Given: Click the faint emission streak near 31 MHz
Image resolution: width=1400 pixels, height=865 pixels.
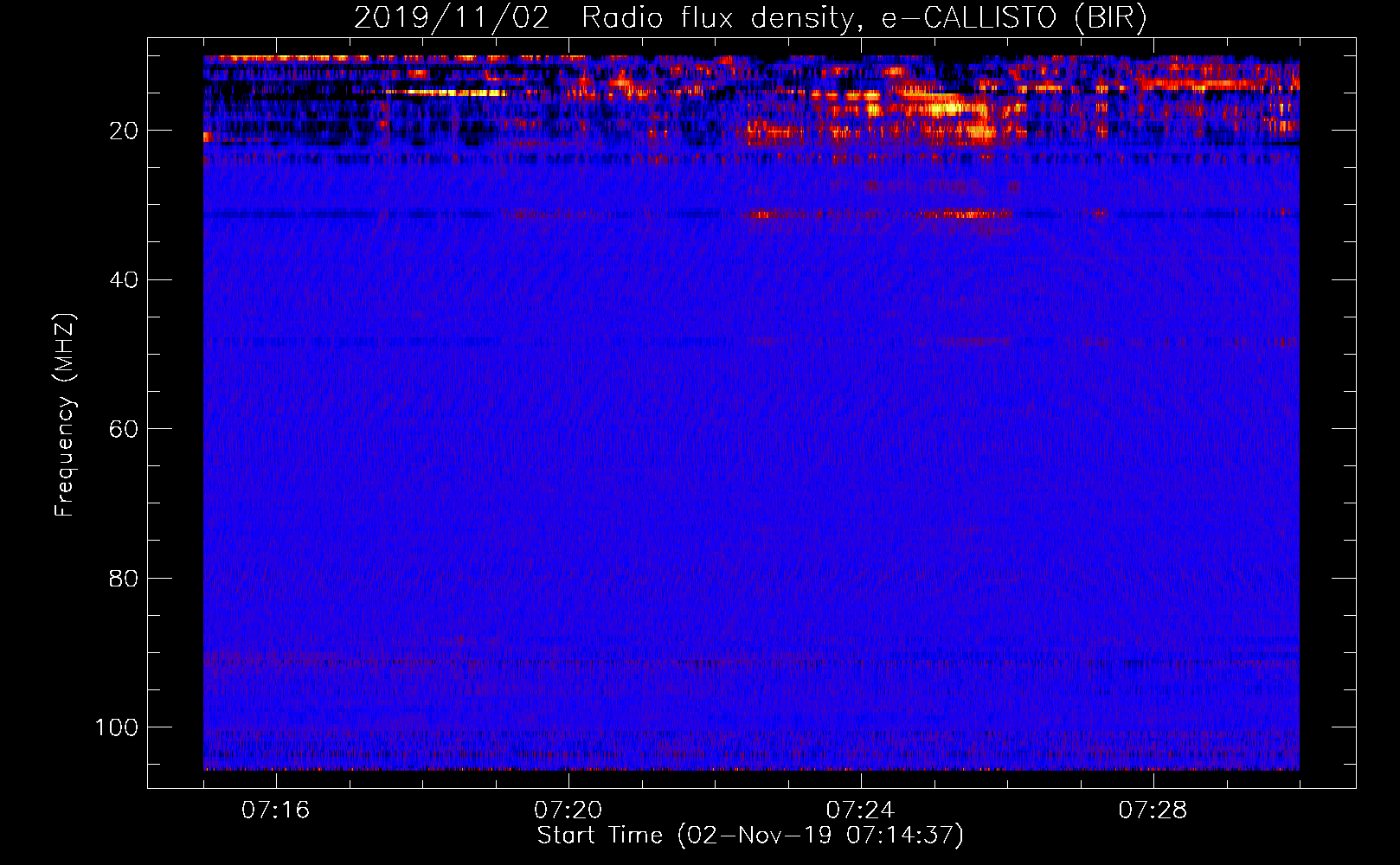Looking at the screenshot, I should 965,213.
